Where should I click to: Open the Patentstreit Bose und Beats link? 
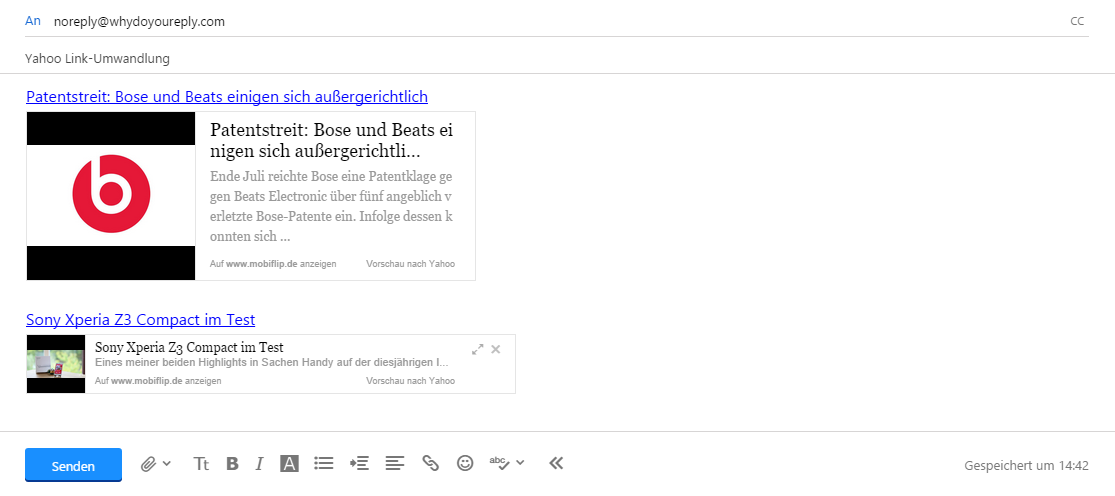coord(227,96)
